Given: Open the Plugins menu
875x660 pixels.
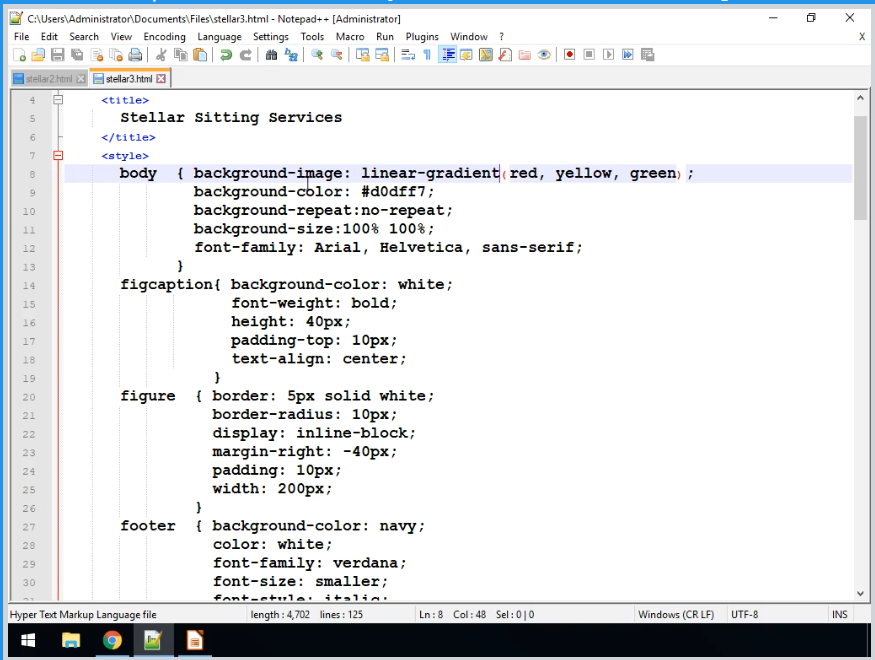Looking at the screenshot, I should (x=422, y=37).
